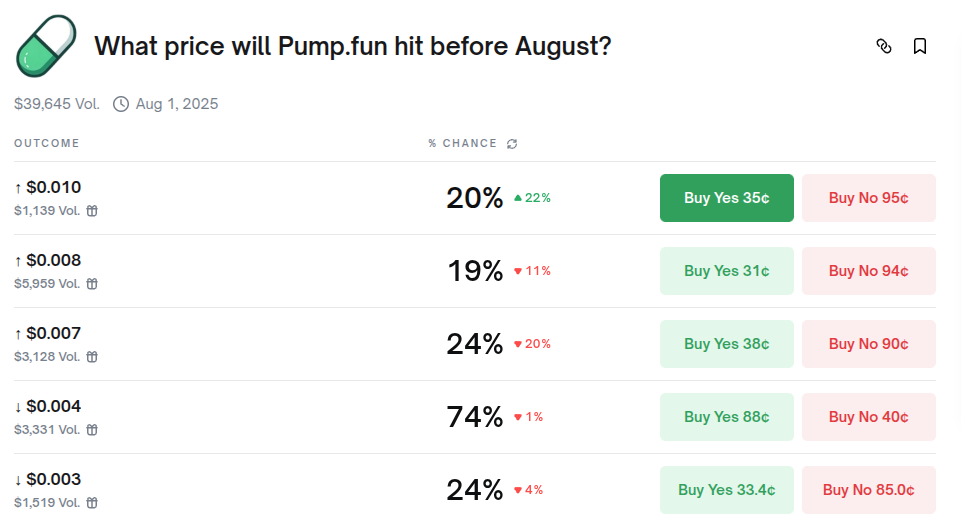Click the gift icon under ↓ $0.003
Screen dimensions: 961x528
pos(92,503)
